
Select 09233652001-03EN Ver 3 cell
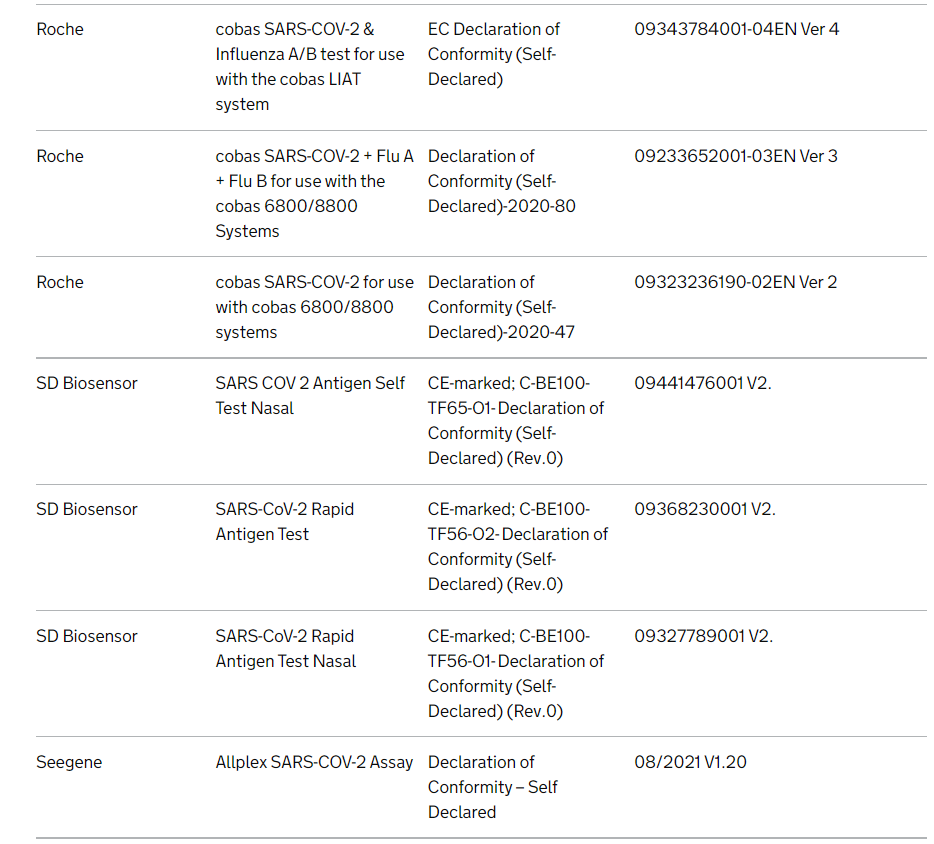[x=736, y=156]
